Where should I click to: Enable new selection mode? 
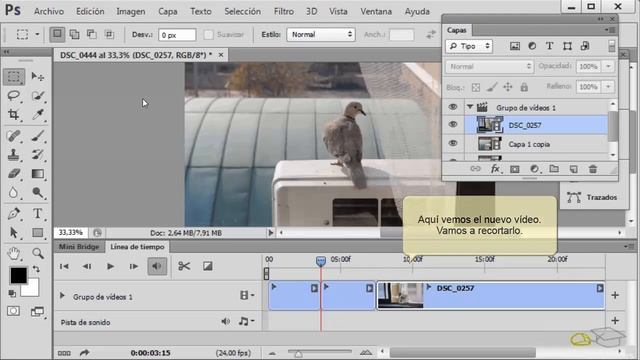click(x=57, y=34)
